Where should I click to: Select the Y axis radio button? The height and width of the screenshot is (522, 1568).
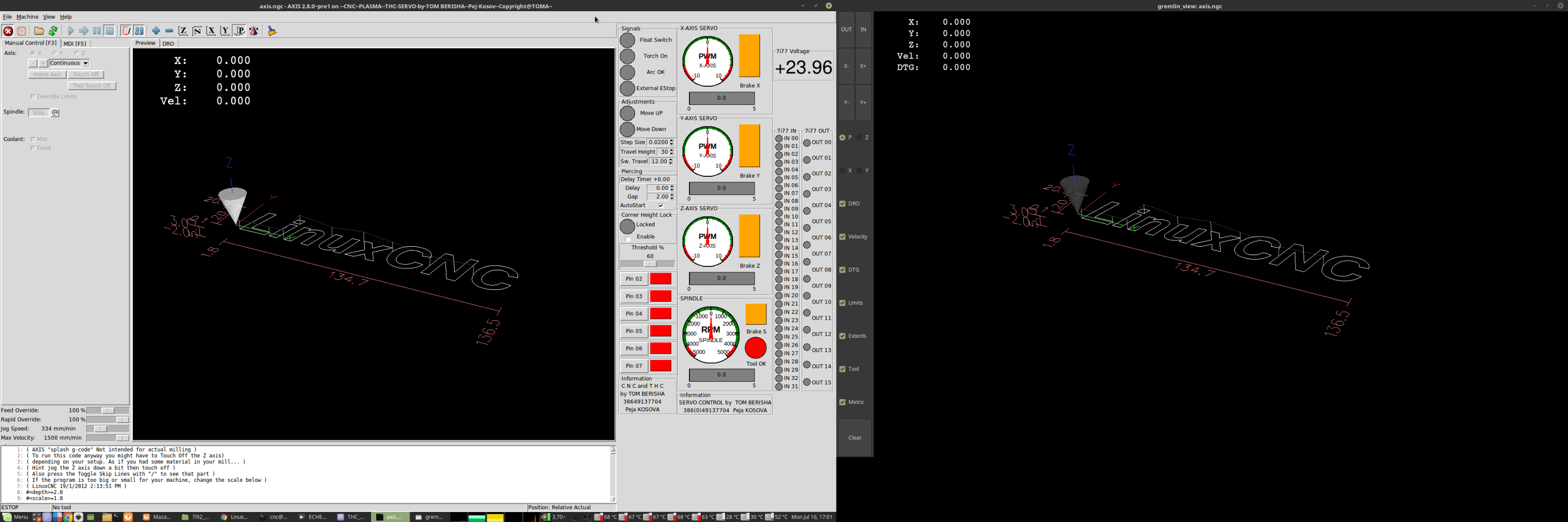[x=55, y=53]
